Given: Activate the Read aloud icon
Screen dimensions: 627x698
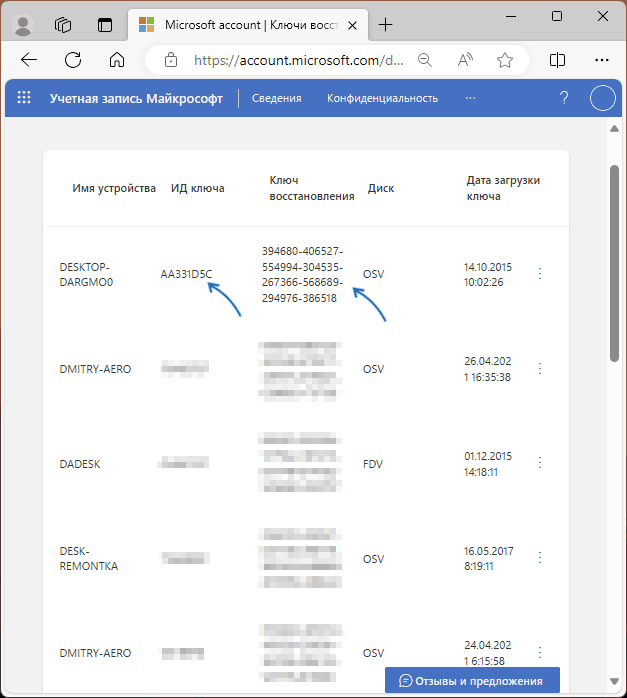Looking at the screenshot, I should tap(465, 60).
